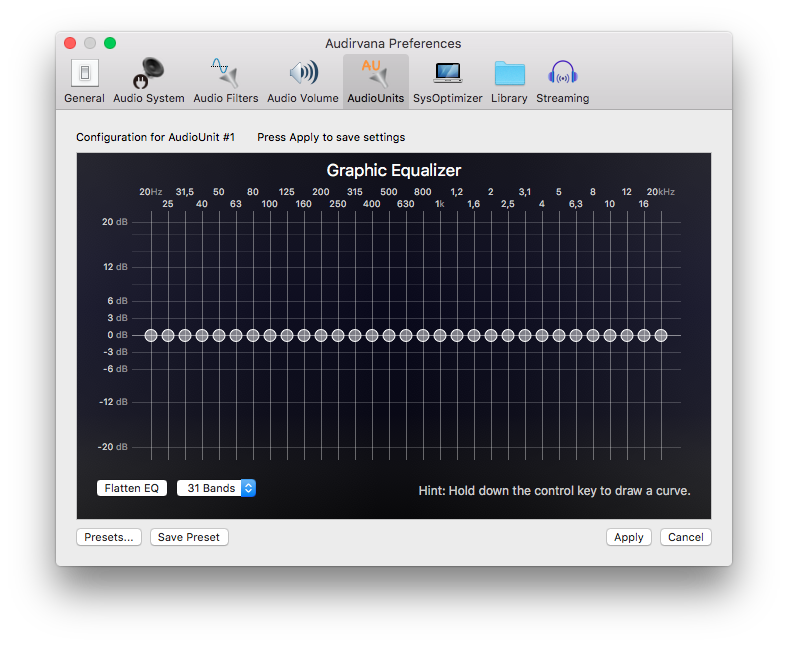Click the 200 Hz band slider knob

tap(321, 335)
